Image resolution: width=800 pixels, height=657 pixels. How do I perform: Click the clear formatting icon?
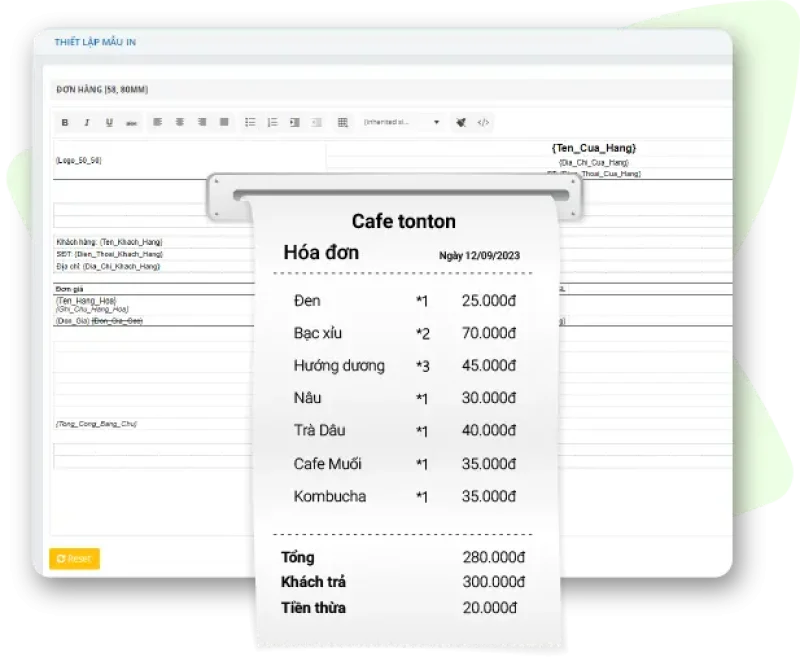(461, 122)
